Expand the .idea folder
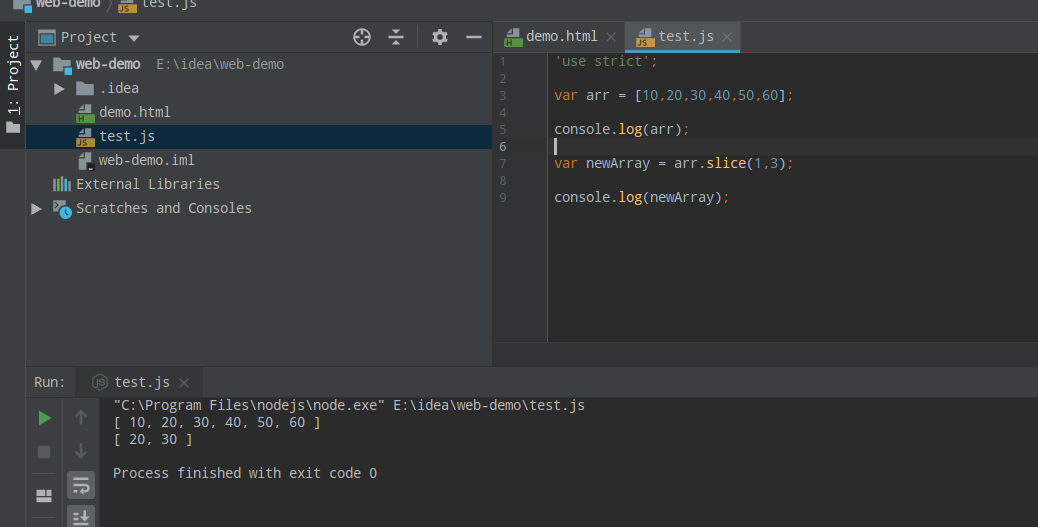This screenshot has height=527, width=1038. click(59, 88)
